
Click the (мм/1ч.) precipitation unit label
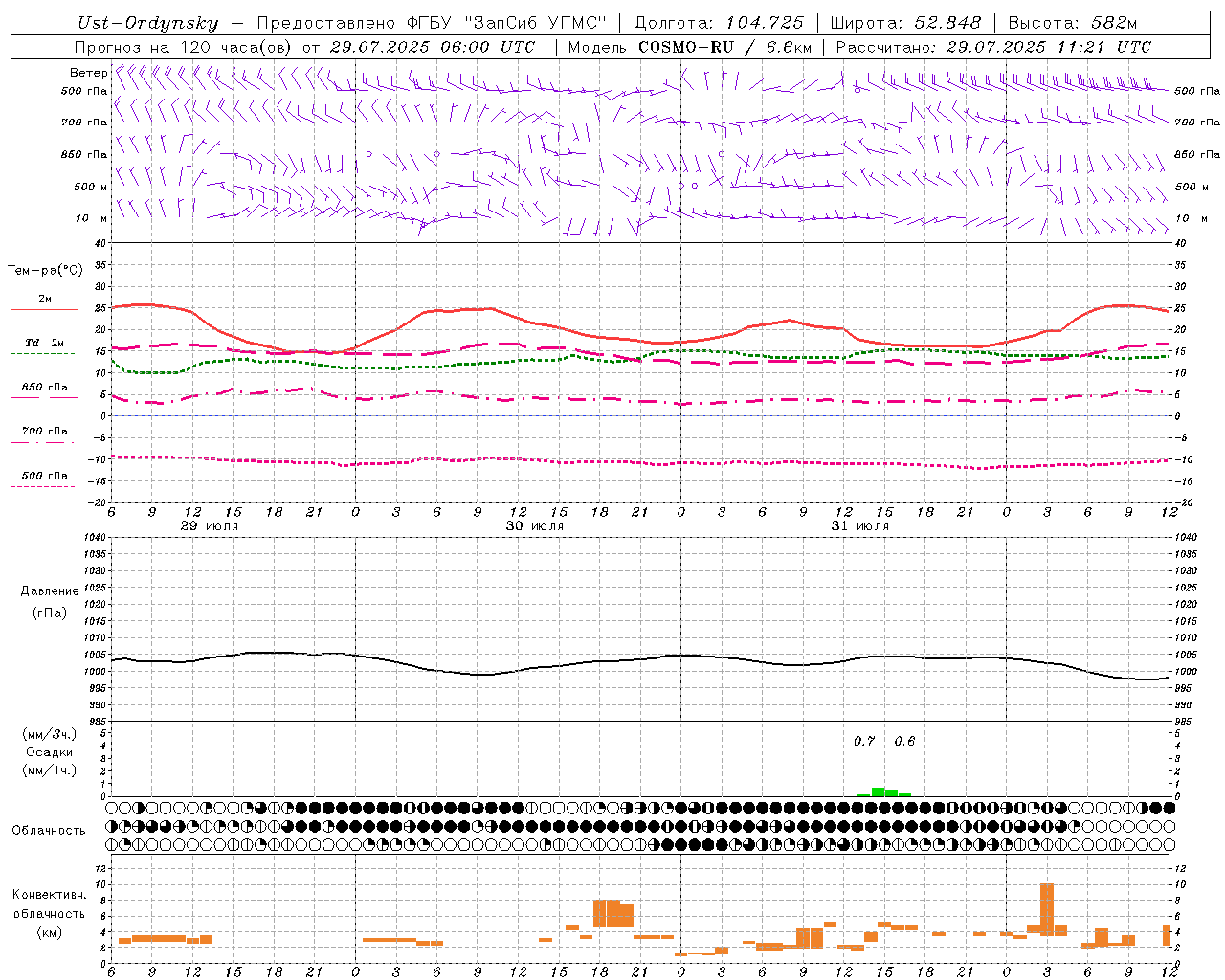point(49,770)
